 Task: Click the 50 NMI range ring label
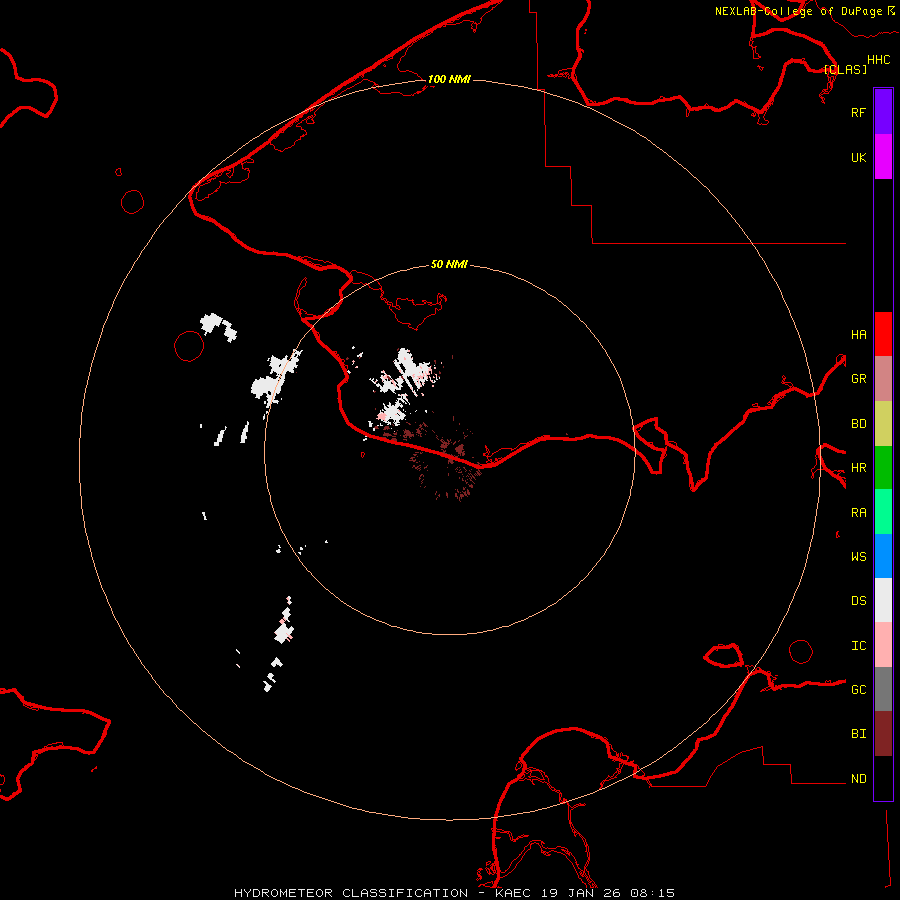coord(449,264)
